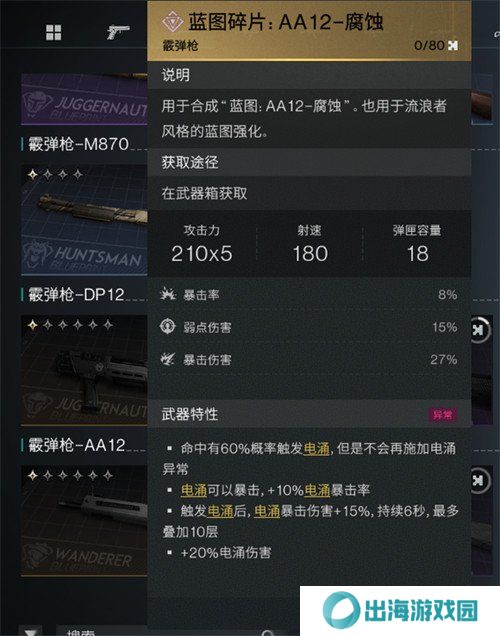This screenshot has width=500, height=636.
Task: Click the blueprint fragment diamond icon
Action: [172, 22]
